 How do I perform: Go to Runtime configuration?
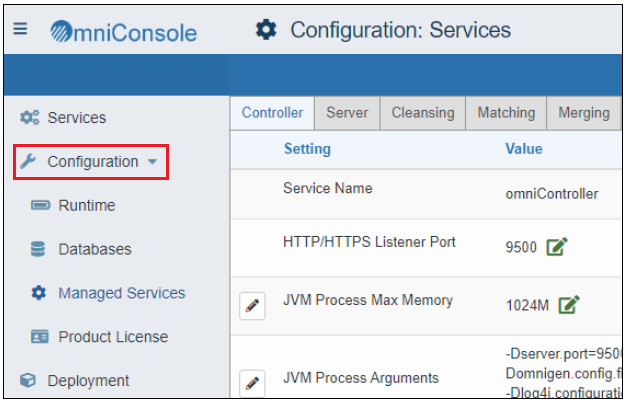87,205
